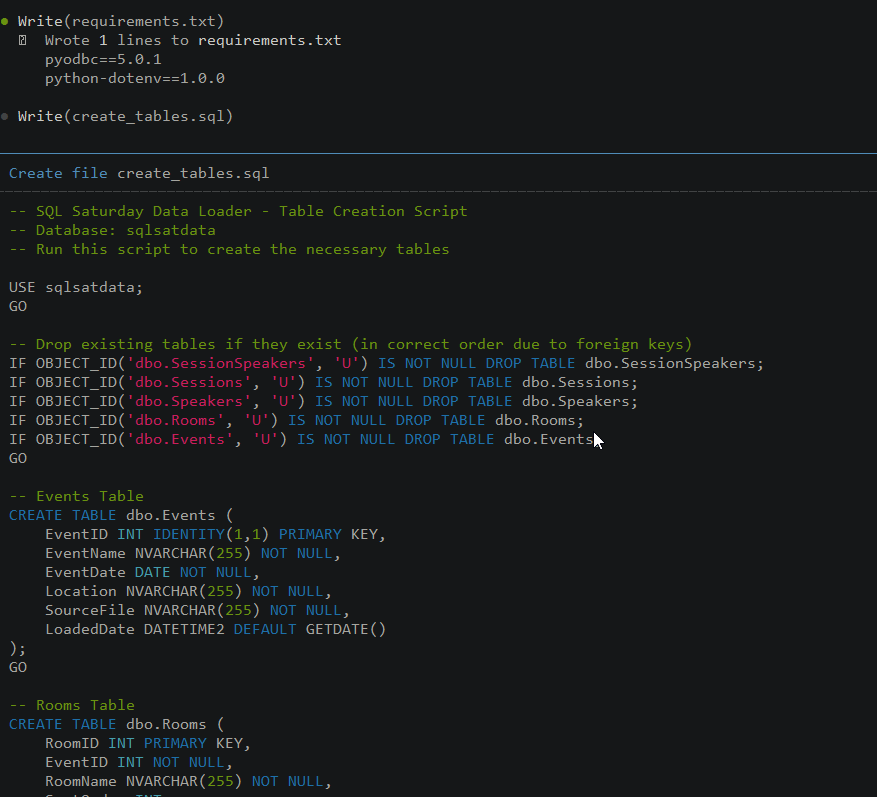
Task: Click the dashed separator line below the file header
Action: [x=438, y=189]
